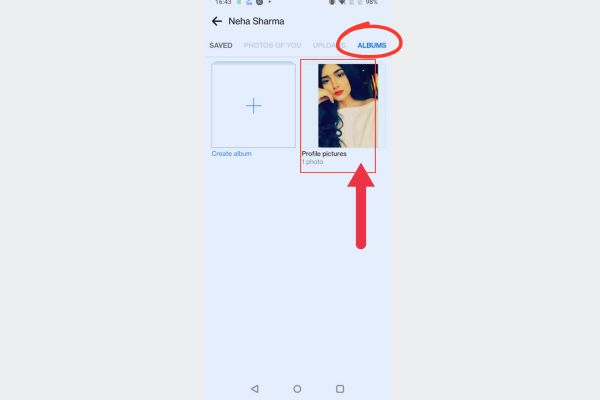The image size is (600, 400).
Task: Tap the plus icon to create album
Action: point(253,106)
